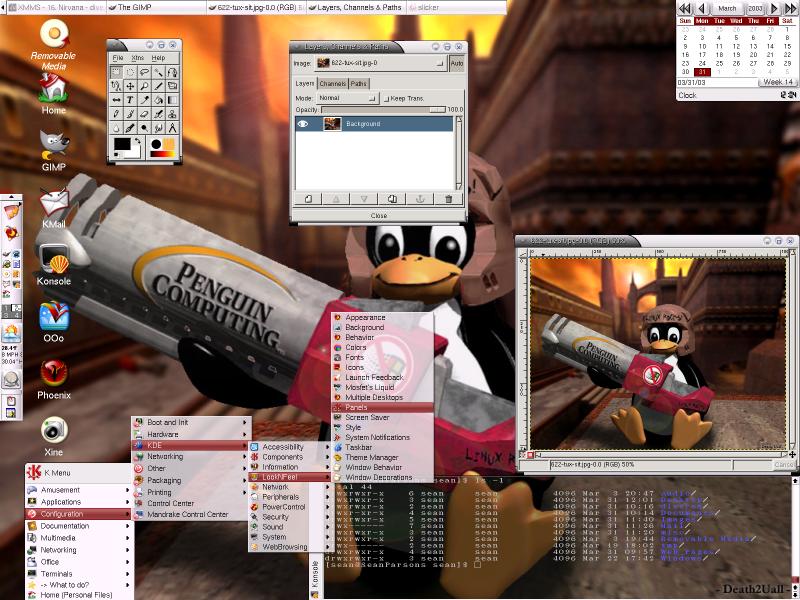
Task: Select the Dodge/Burn tool
Action: pyautogui.click(x=144, y=128)
